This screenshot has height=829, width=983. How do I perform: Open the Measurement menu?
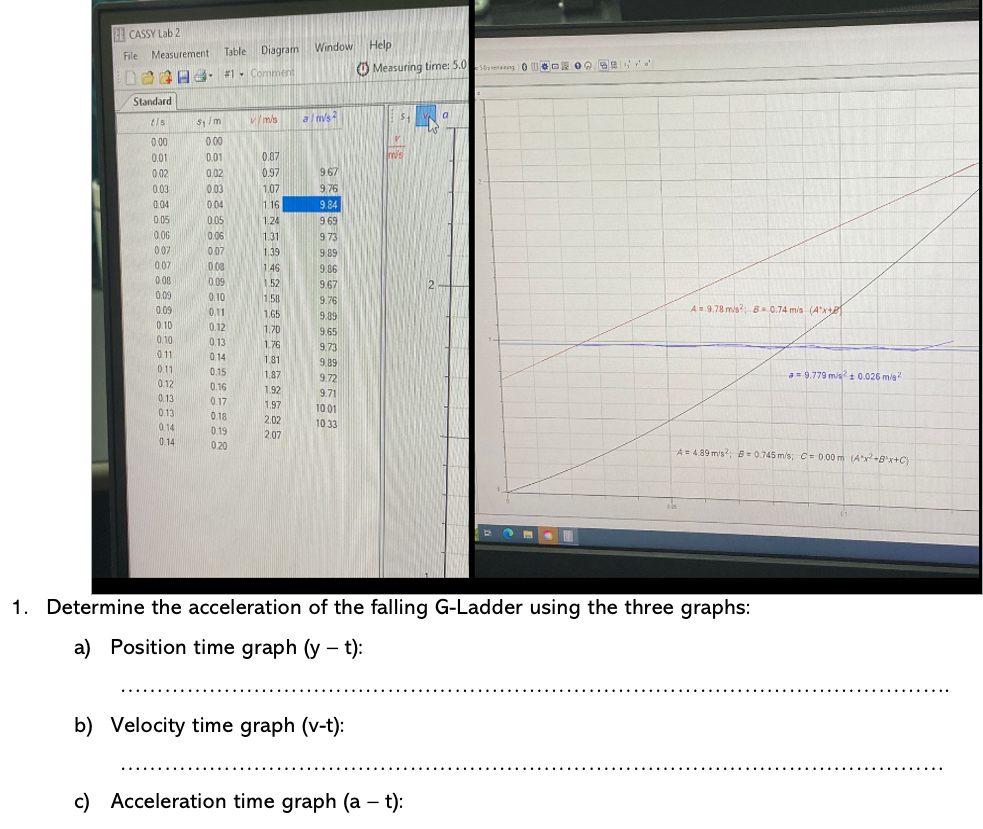[x=180, y=53]
